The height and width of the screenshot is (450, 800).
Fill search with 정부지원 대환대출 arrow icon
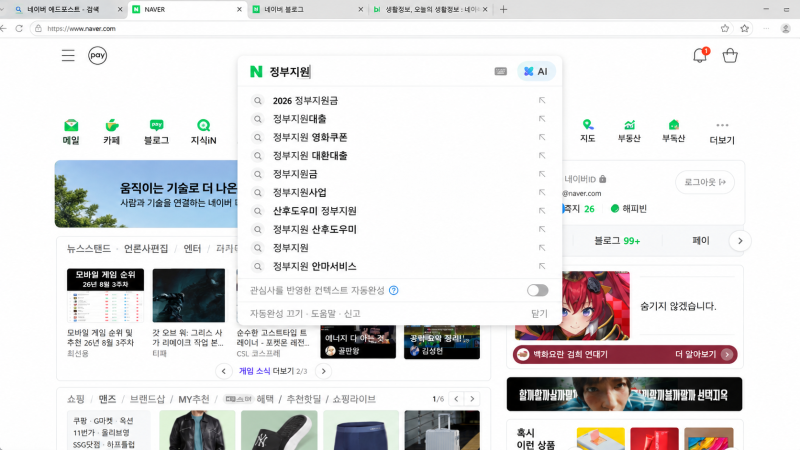pos(542,156)
